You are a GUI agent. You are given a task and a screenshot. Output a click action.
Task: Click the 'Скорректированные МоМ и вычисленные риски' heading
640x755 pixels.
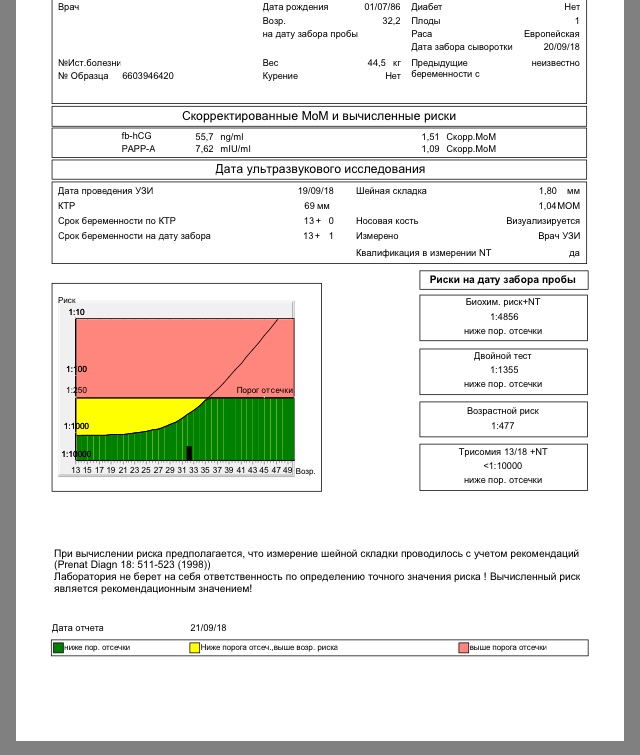[320, 116]
